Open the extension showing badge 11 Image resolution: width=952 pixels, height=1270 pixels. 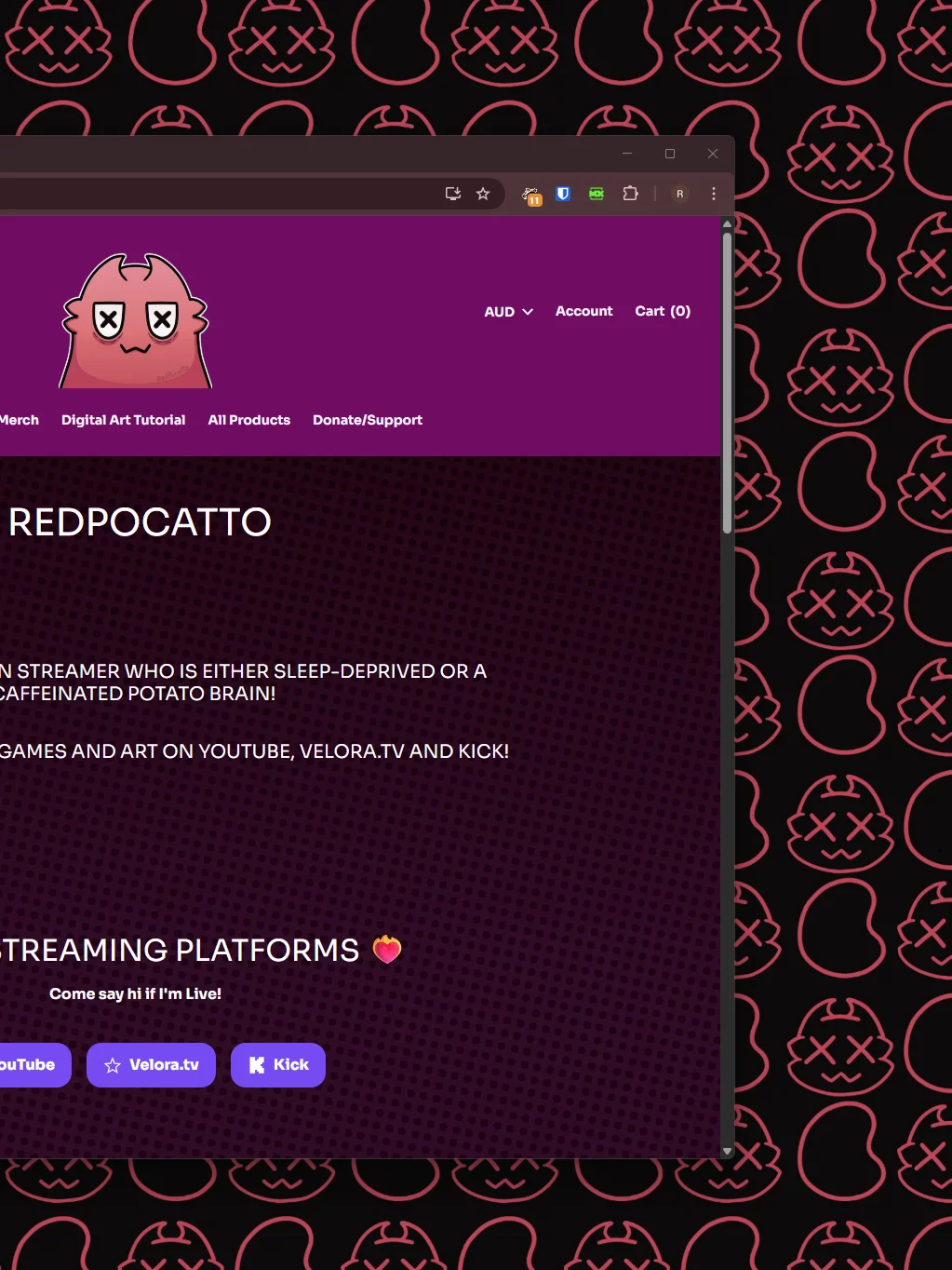coord(531,195)
